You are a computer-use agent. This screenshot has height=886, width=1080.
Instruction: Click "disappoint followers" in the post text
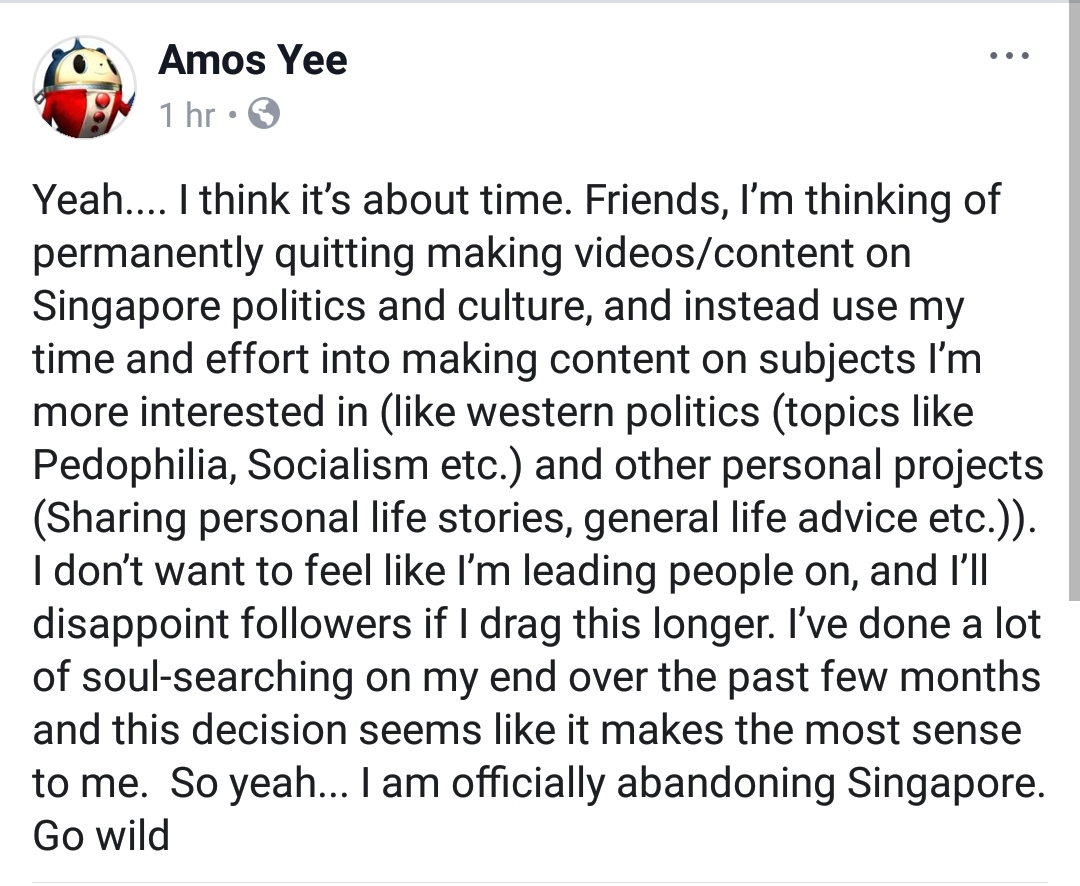tap(222, 625)
